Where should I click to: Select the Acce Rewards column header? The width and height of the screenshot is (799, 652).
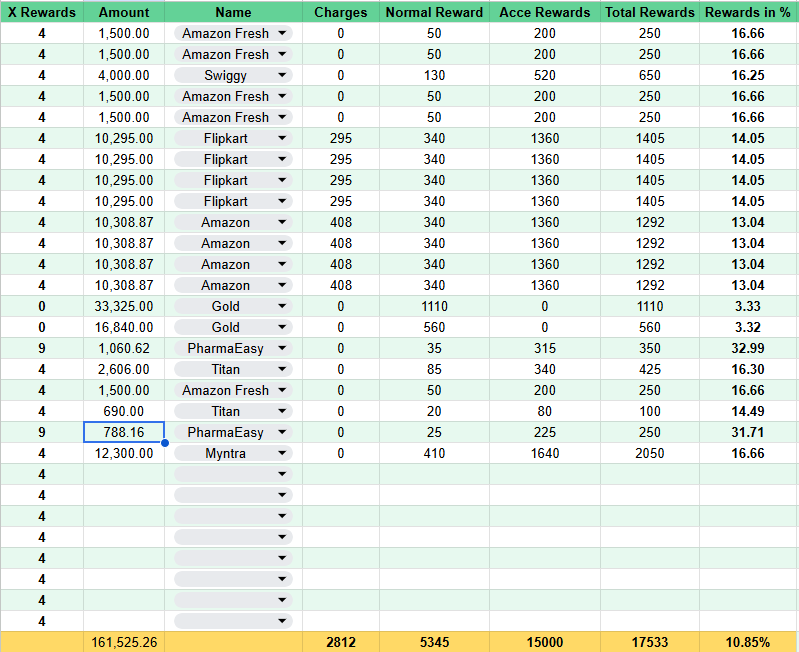[545, 12]
